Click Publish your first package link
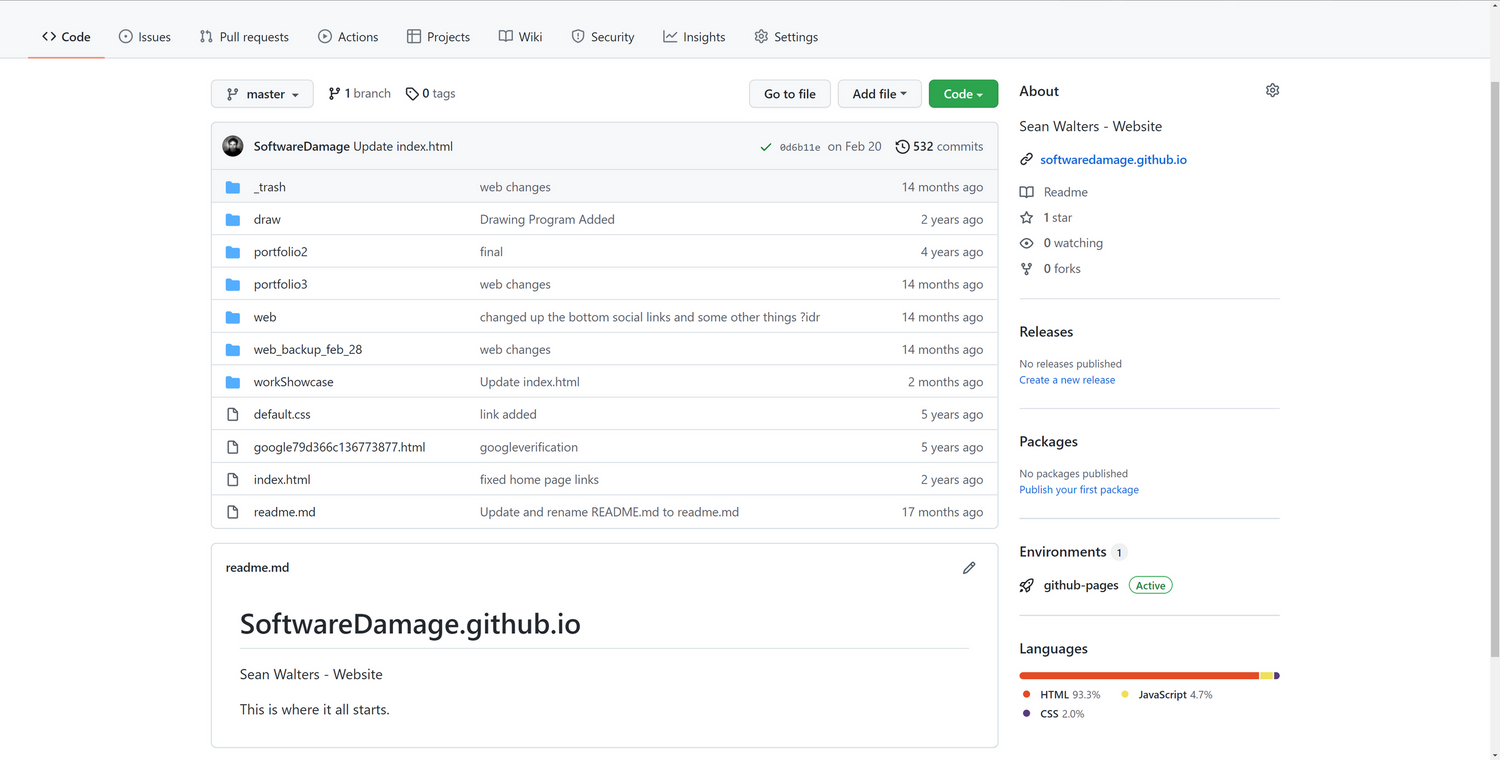This screenshot has width=1500, height=760. pyautogui.click(x=1079, y=490)
